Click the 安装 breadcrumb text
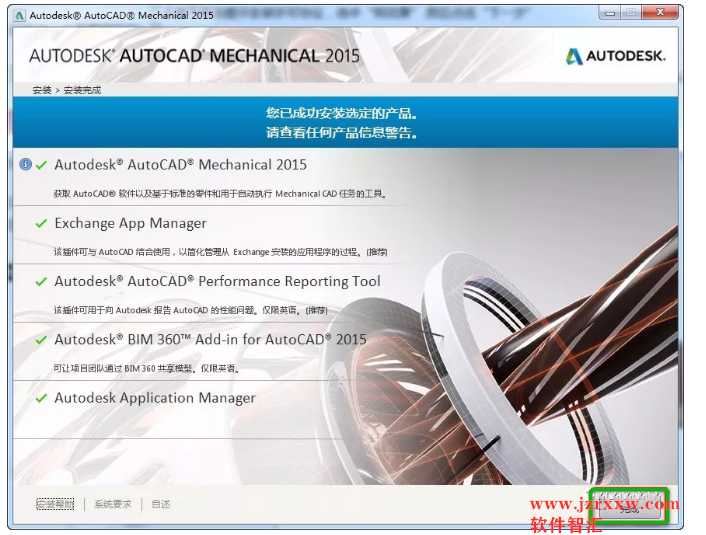This screenshot has height=535, width=706. tap(42, 90)
